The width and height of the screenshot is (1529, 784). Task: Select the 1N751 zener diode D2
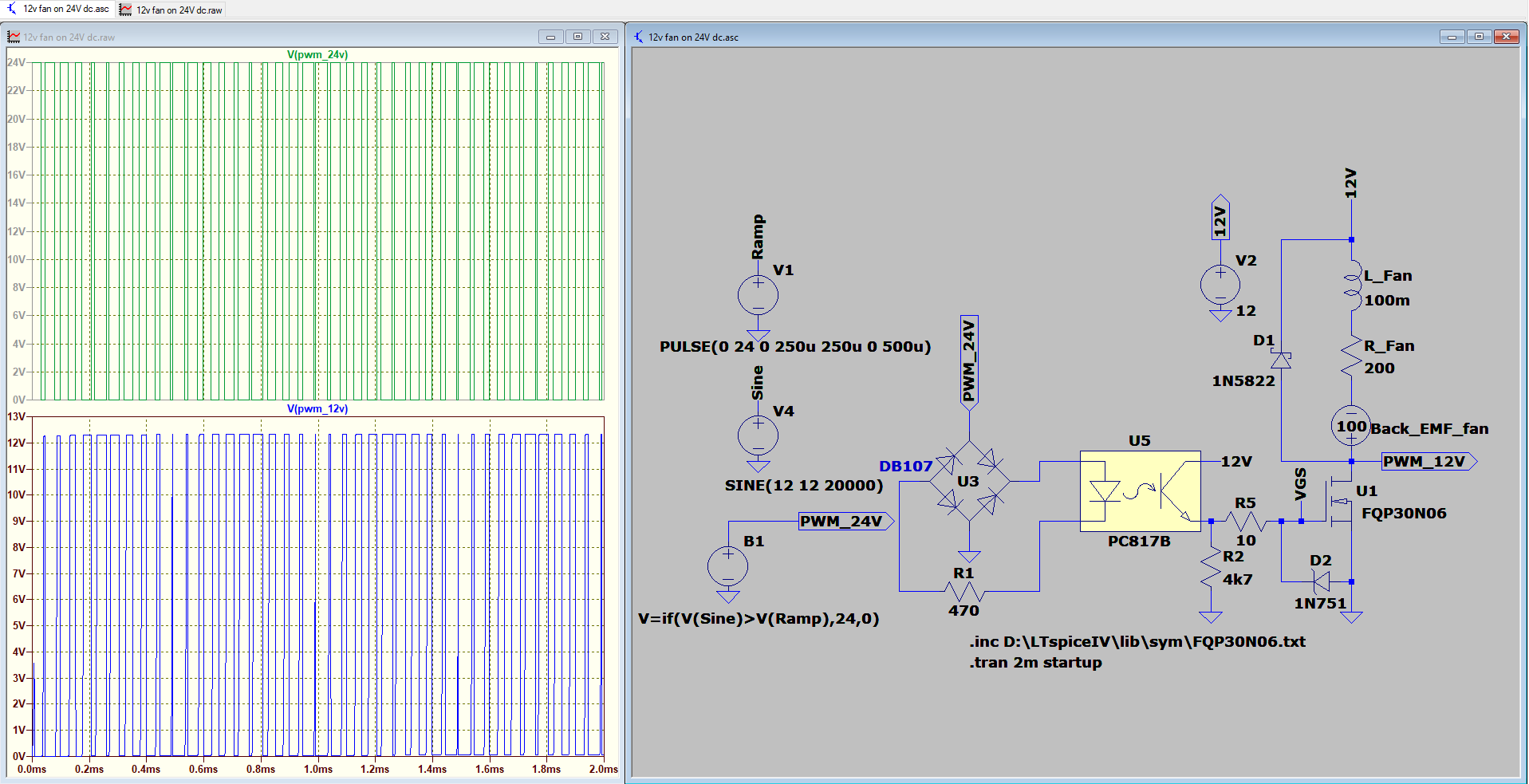[x=1321, y=581]
